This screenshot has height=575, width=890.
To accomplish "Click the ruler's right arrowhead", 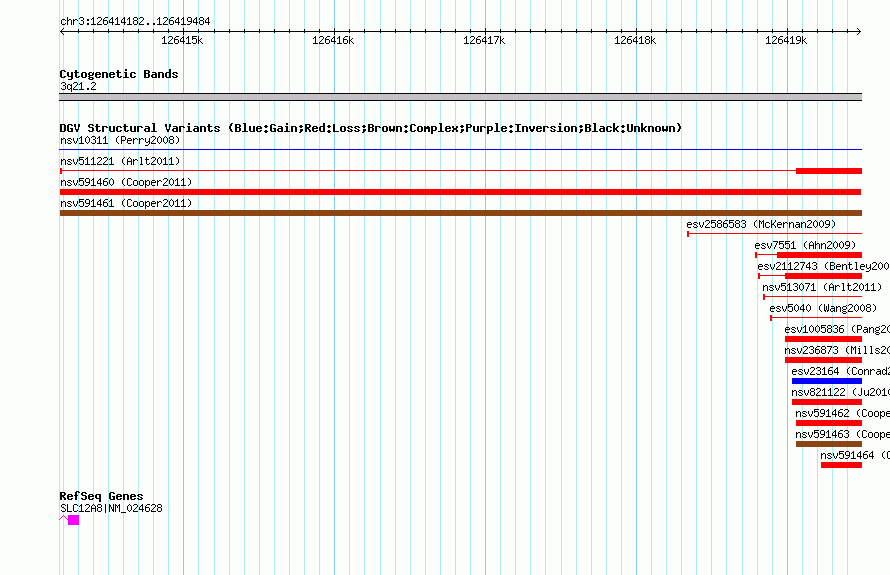I will (859, 31).
